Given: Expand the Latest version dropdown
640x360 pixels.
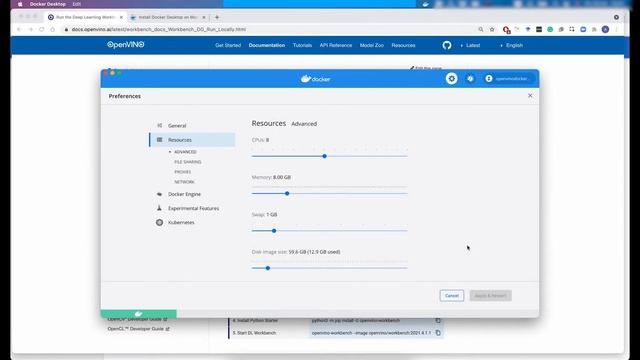Looking at the screenshot, I should [x=471, y=45].
